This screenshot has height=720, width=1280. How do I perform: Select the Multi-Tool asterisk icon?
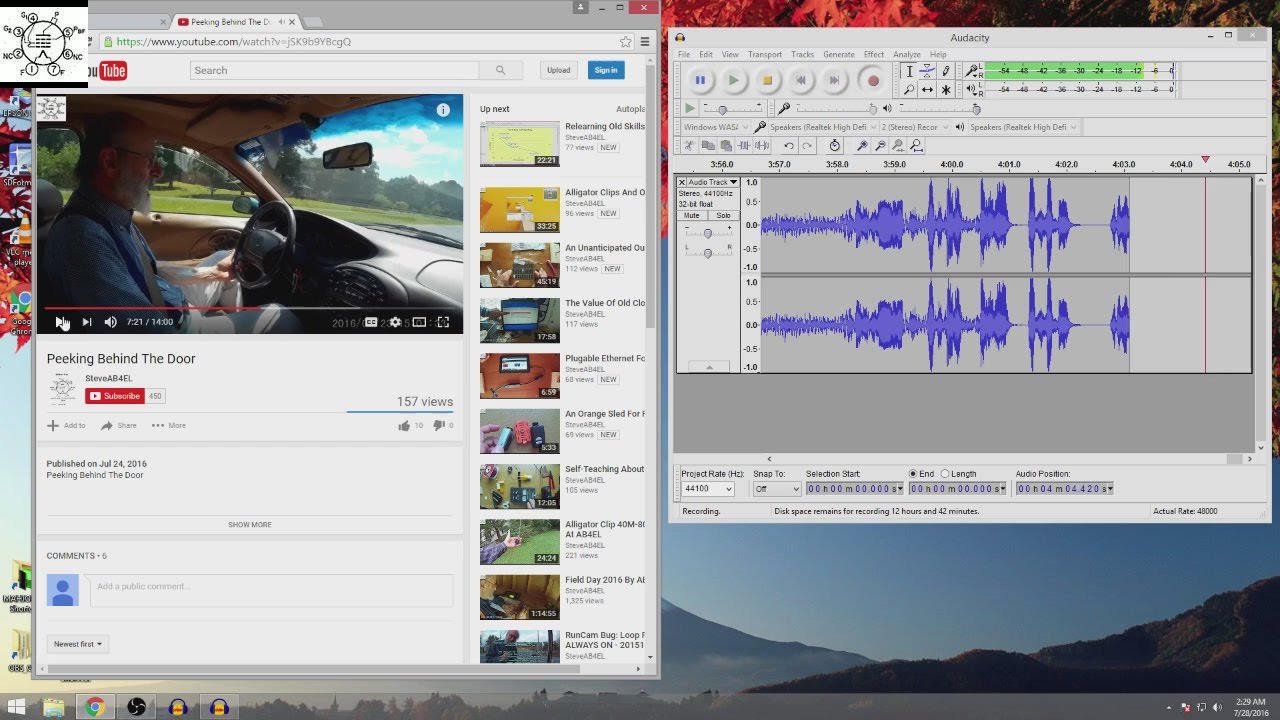[x=946, y=89]
